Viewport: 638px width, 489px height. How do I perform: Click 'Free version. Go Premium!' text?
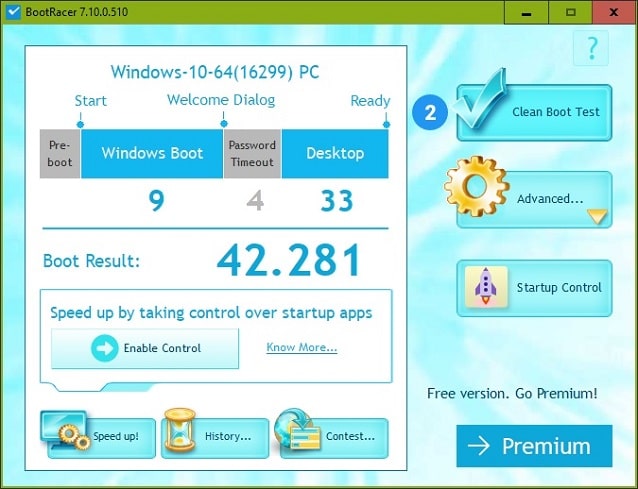click(x=512, y=393)
